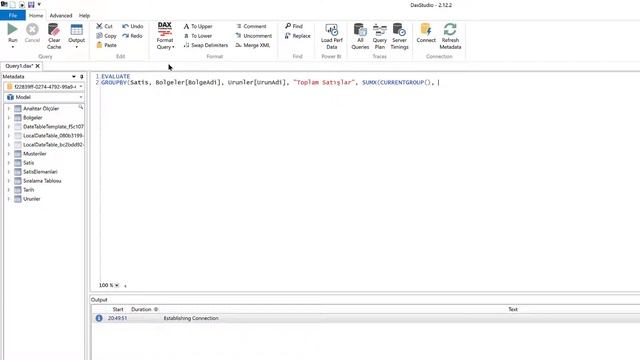The height and width of the screenshot is (360, 640).
Task: Convert selection To Lower case
Action: [x=198, y=36]
